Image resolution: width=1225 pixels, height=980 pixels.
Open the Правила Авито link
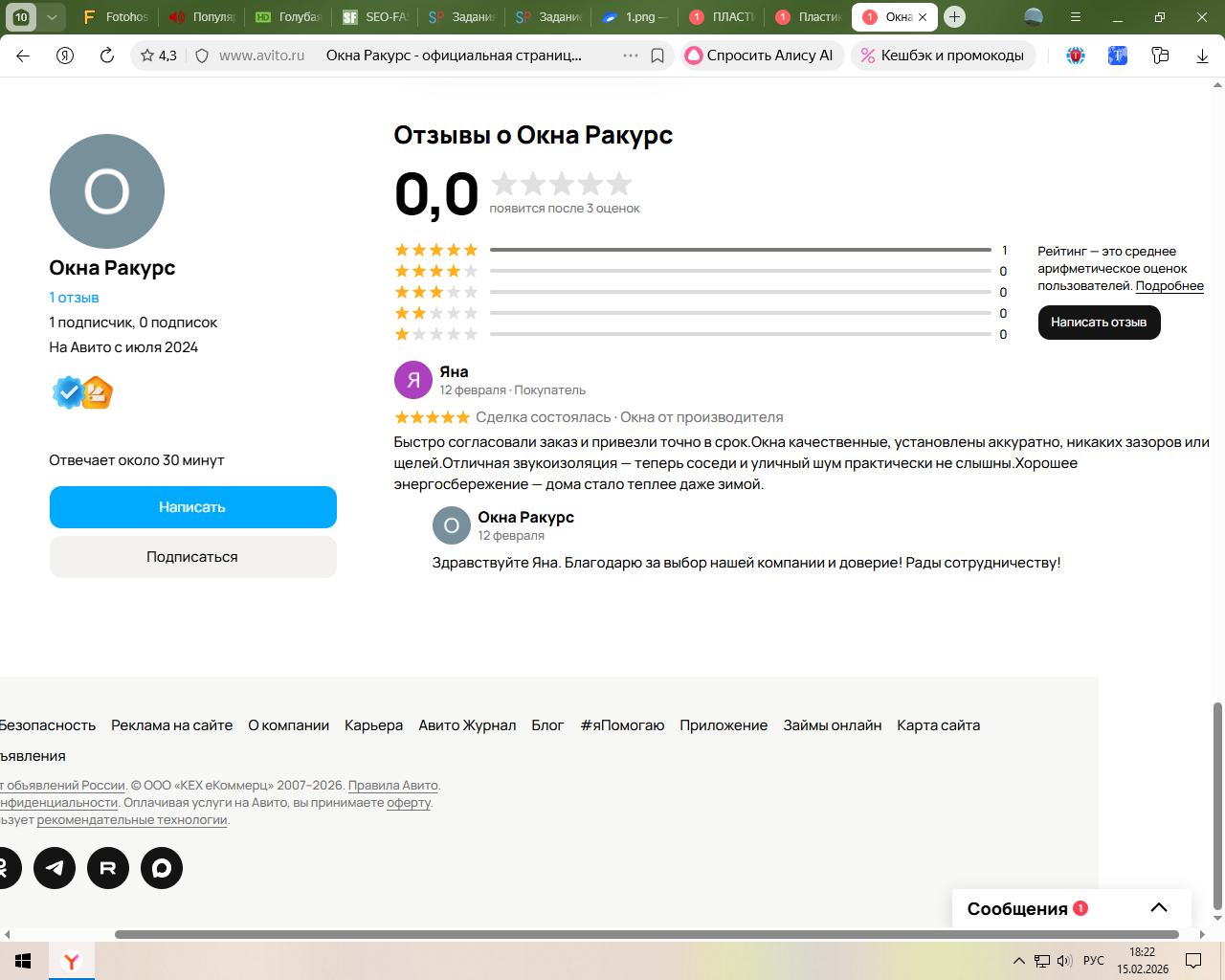pyautogui.click(x=393, y=786)
